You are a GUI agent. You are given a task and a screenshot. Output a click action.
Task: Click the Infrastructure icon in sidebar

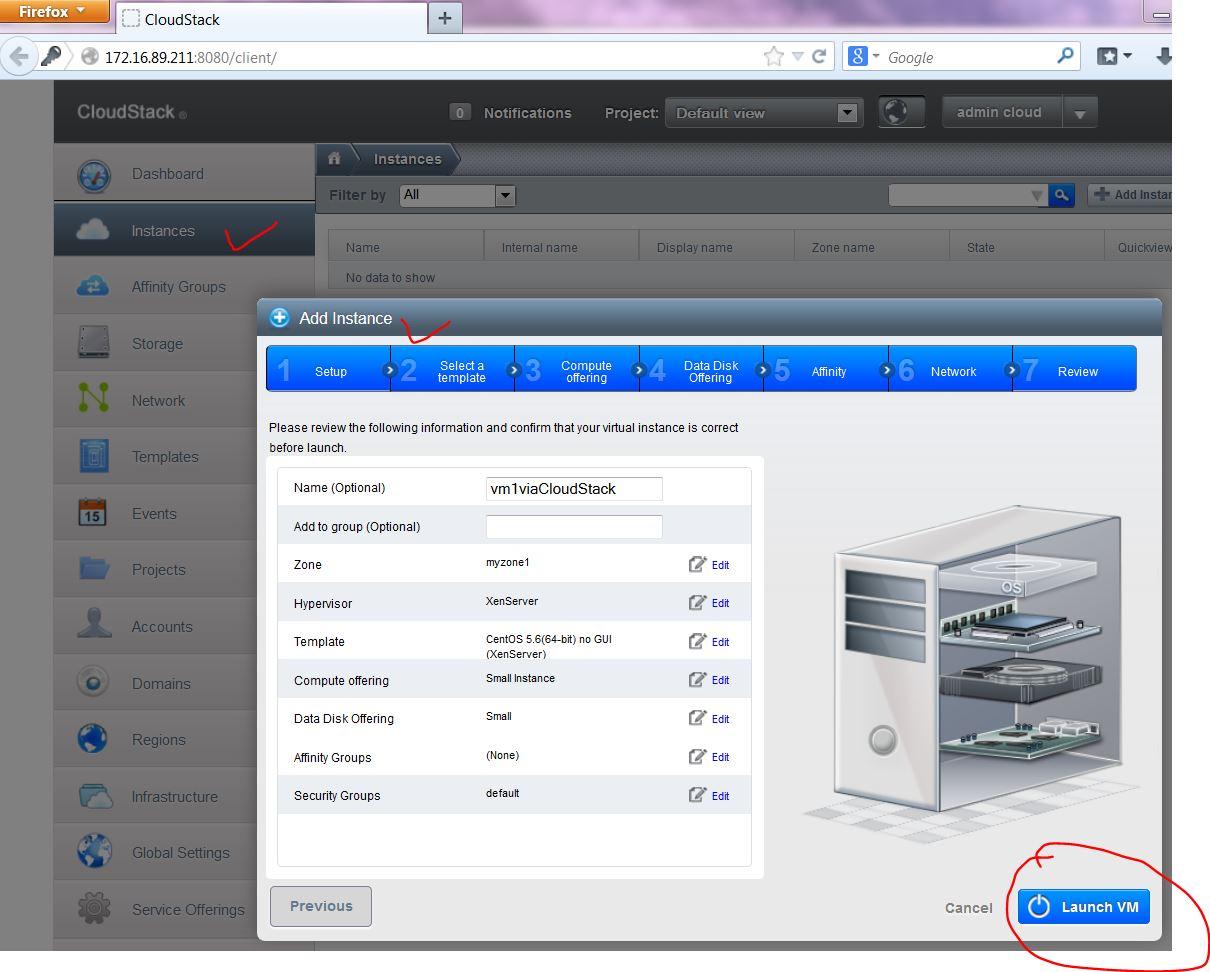tap(95, 796)
